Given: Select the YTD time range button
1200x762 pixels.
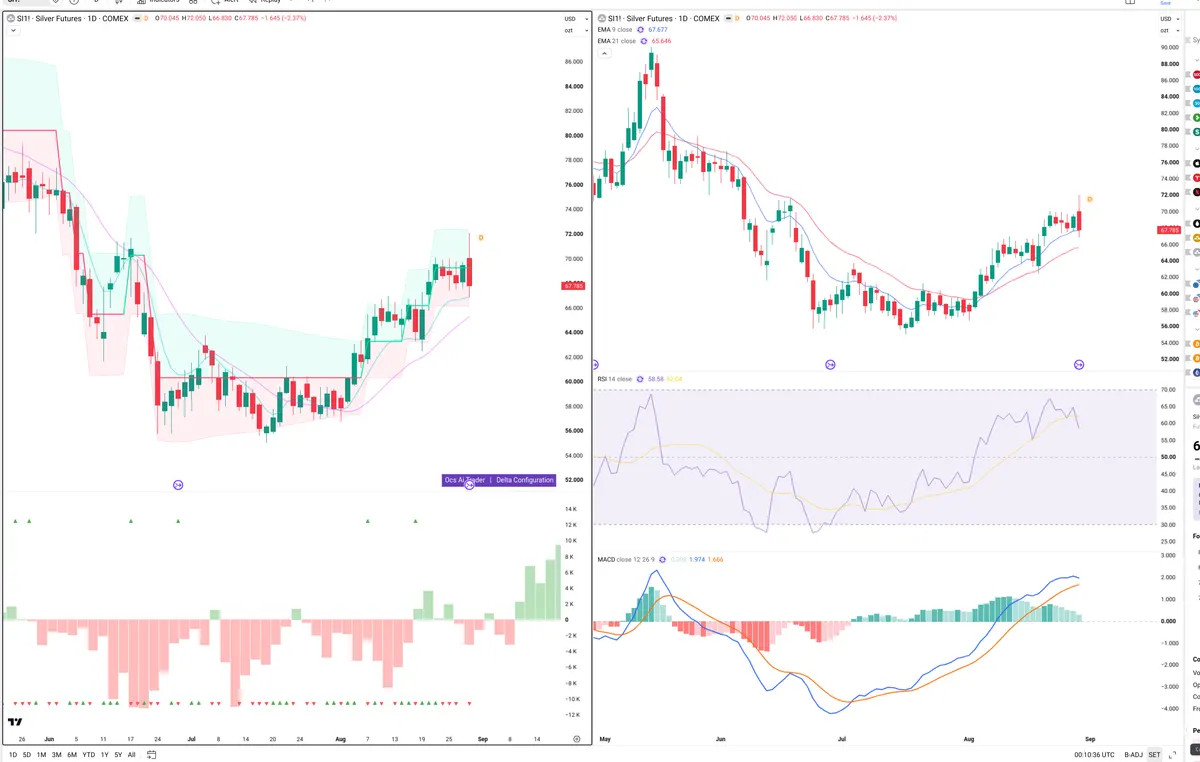Looking at the screenshot, I should pos(88,754).
